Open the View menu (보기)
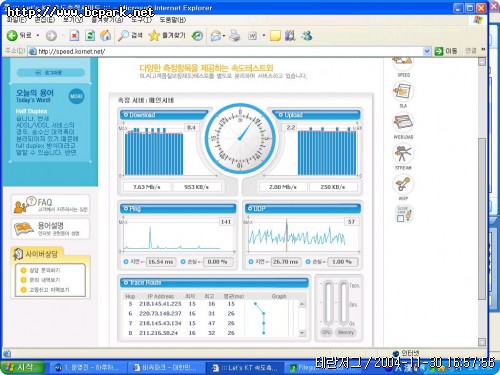Viewport: 500px width, 375px height. pyautogui.click(x=73, y=20)
